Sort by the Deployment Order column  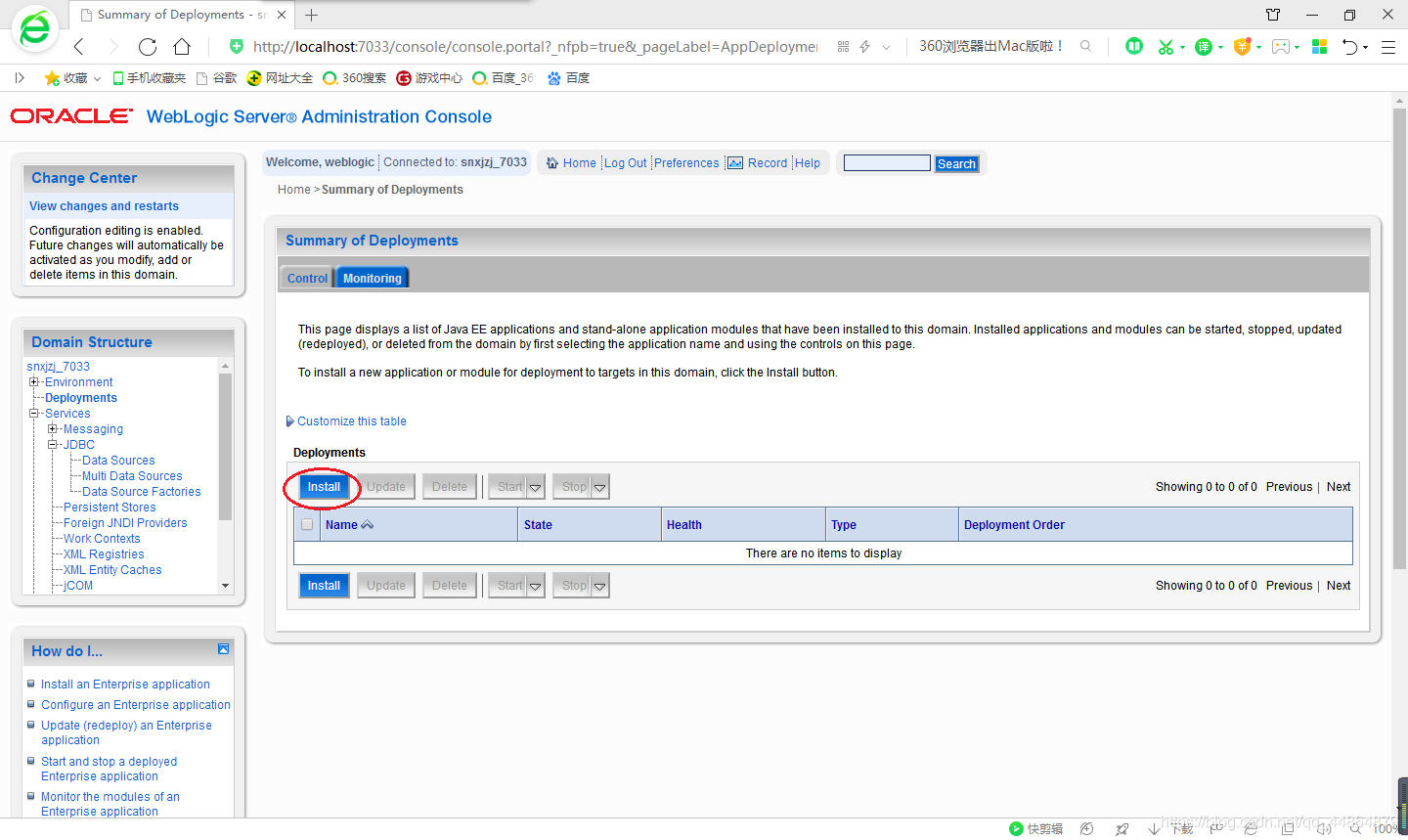(1014, 525)
